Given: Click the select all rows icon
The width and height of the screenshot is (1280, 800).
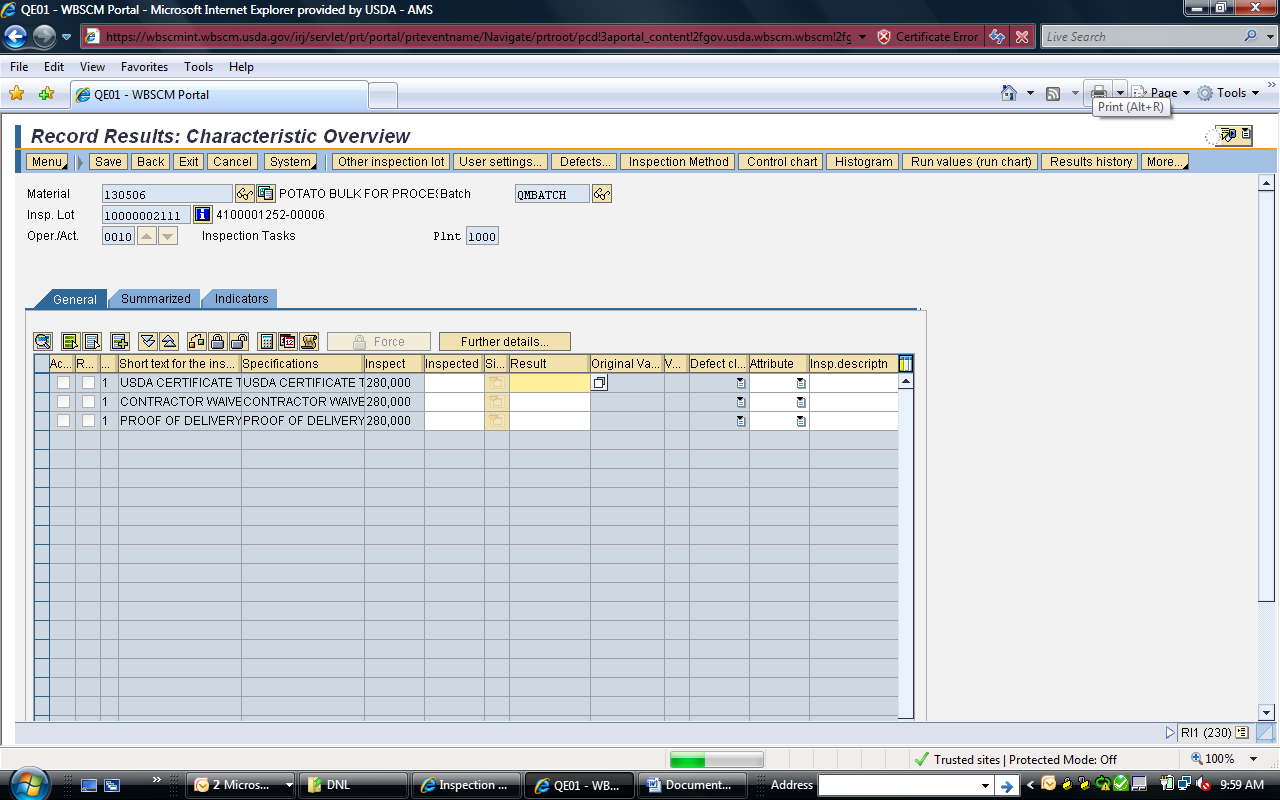Looking at the screenshot, I should [x=70, y=341].
